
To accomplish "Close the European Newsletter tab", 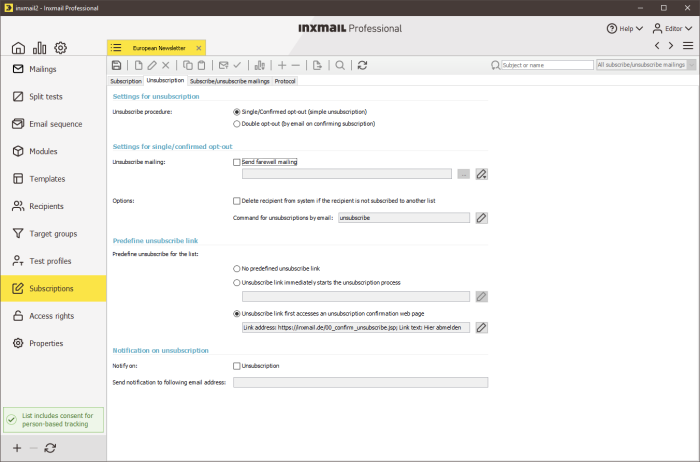I will (x=199, y=48).
